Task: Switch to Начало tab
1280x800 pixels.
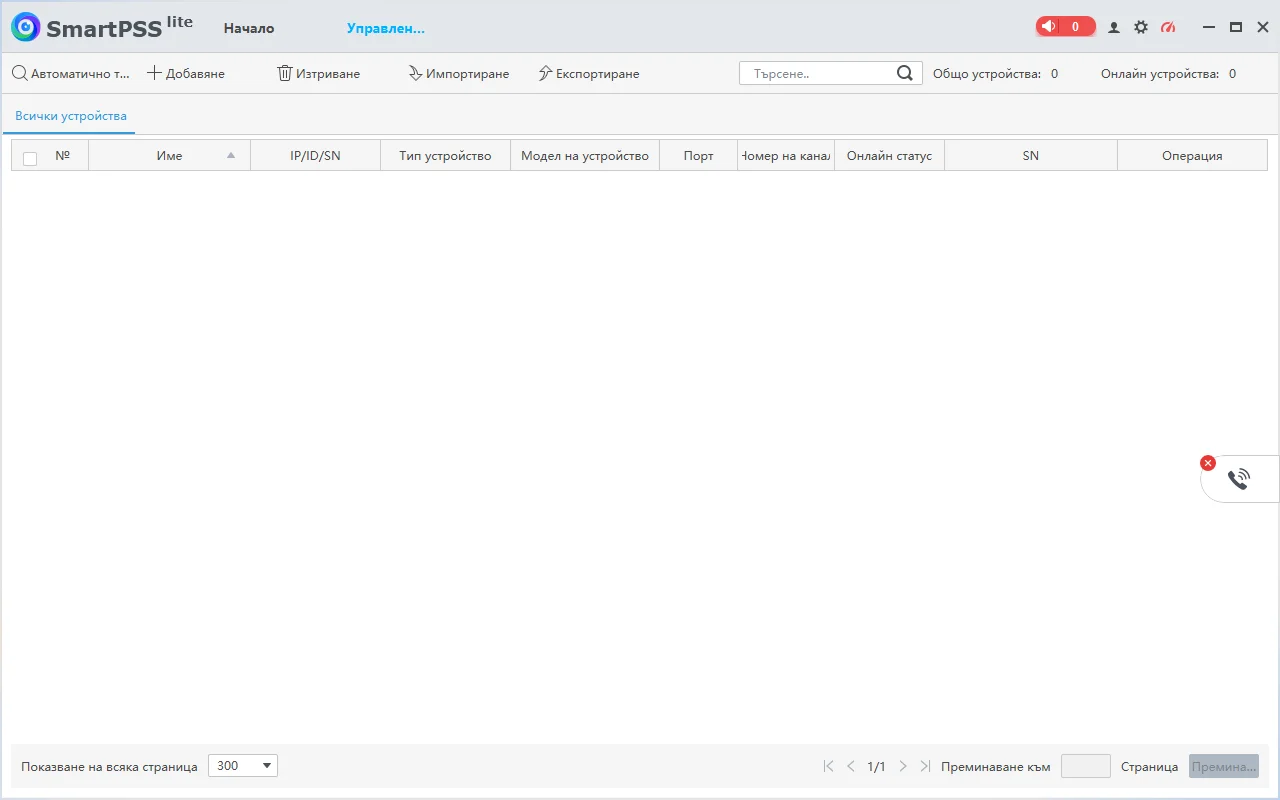Action: [x=249, y=28]
